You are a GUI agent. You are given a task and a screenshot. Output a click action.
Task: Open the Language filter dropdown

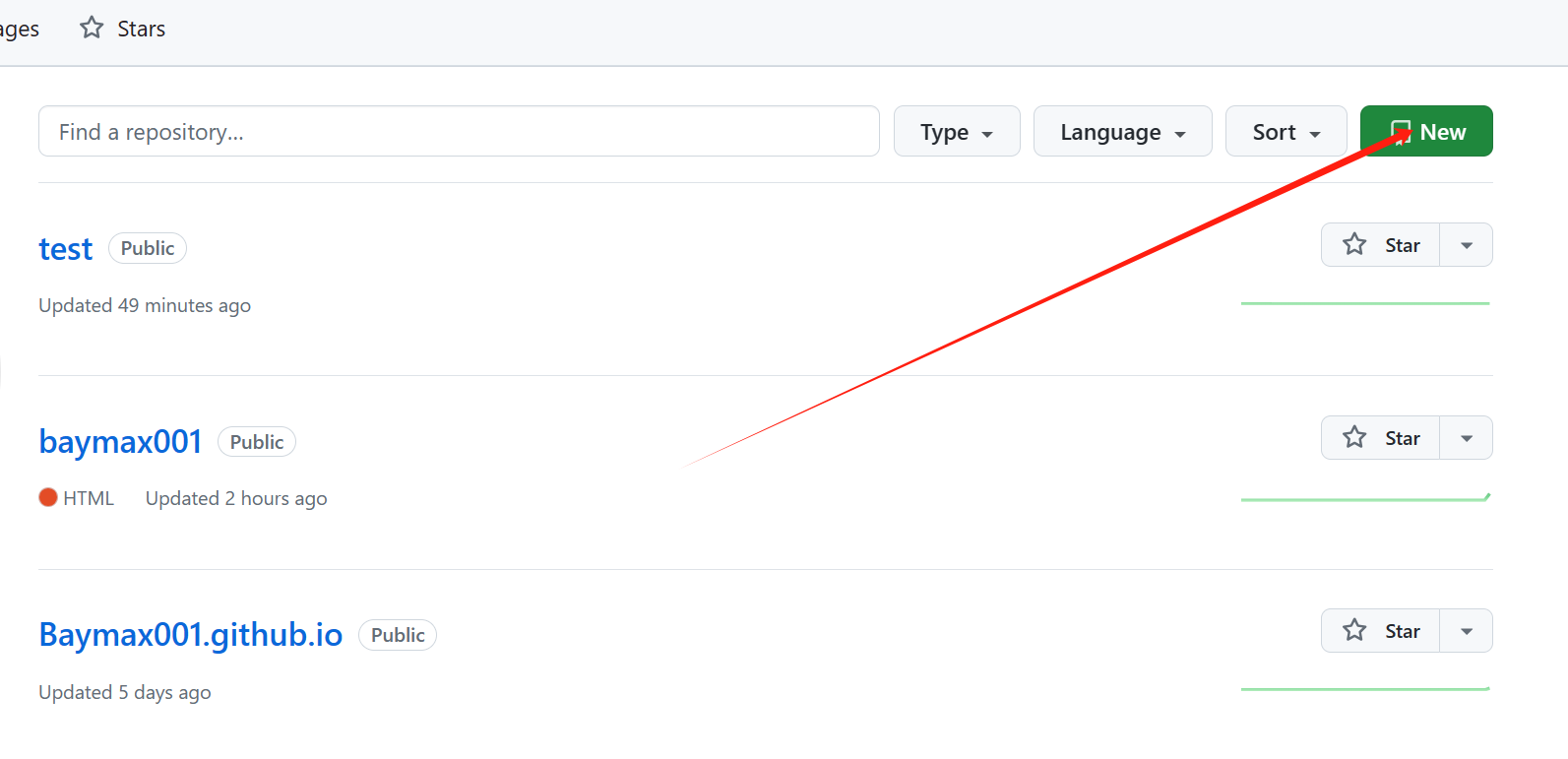(1122, 131)
